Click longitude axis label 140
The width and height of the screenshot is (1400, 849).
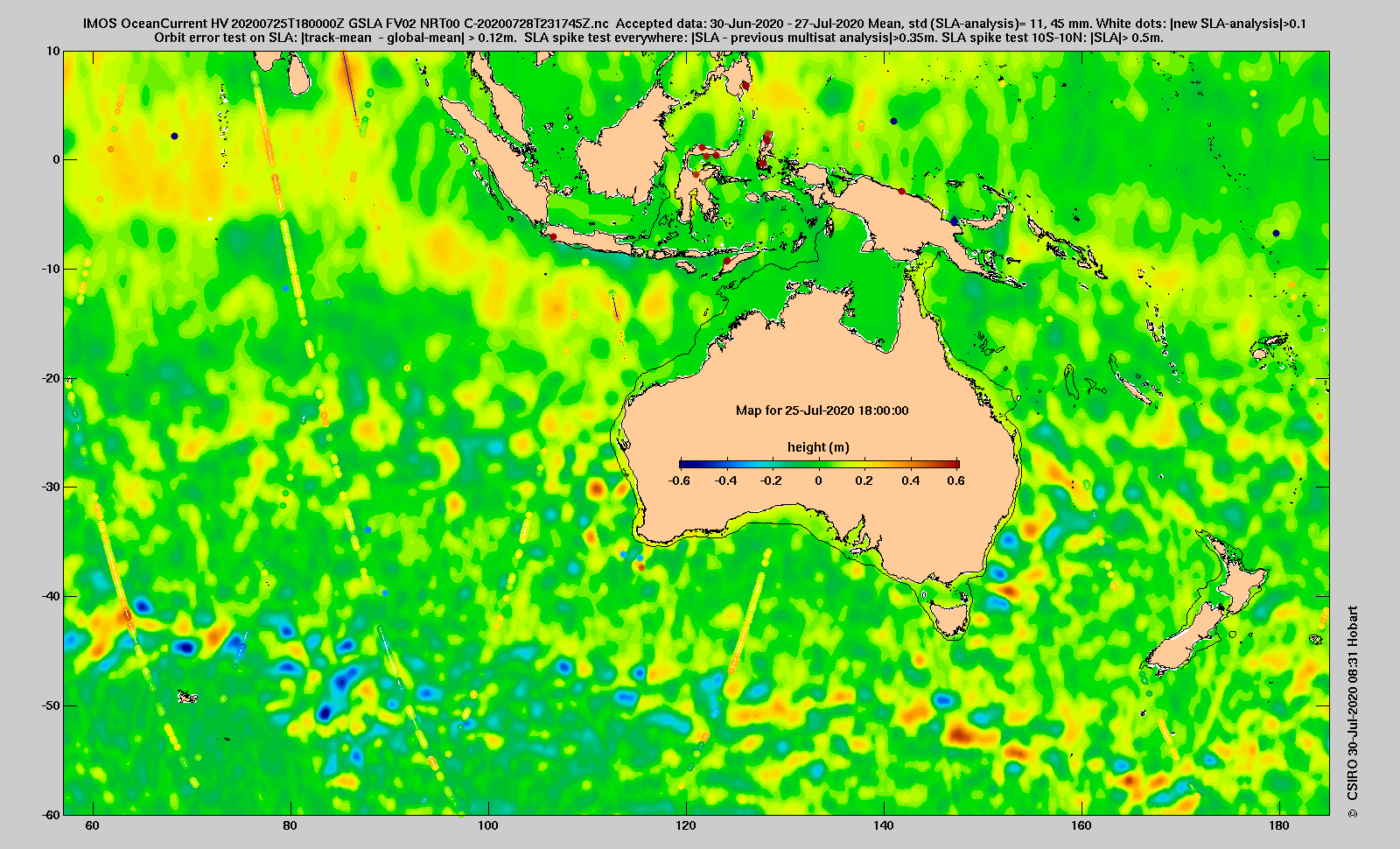[x=884, y=826]
